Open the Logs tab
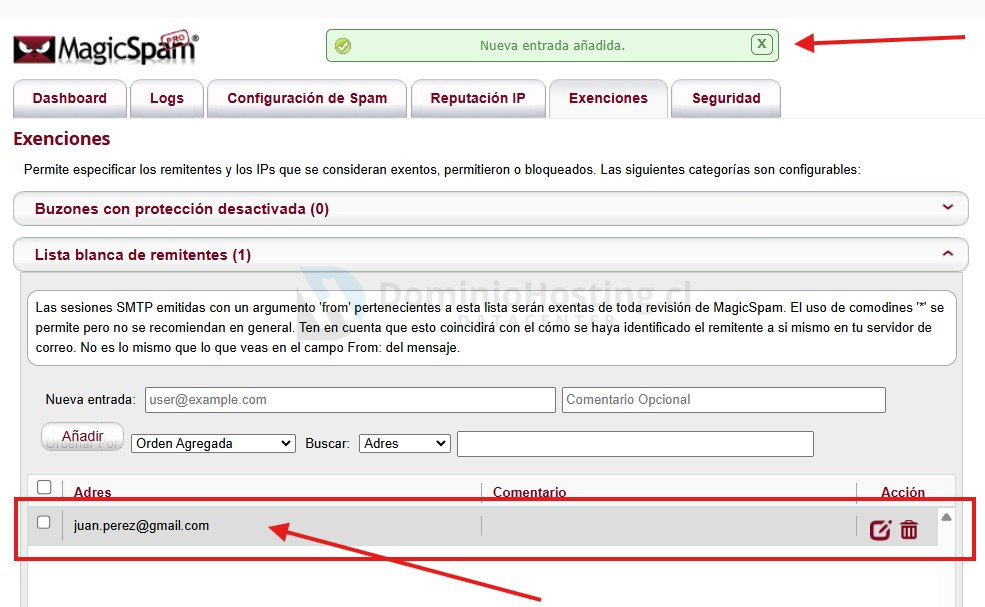This screenshot has width=985, height=607. click(x=167, y=98)
